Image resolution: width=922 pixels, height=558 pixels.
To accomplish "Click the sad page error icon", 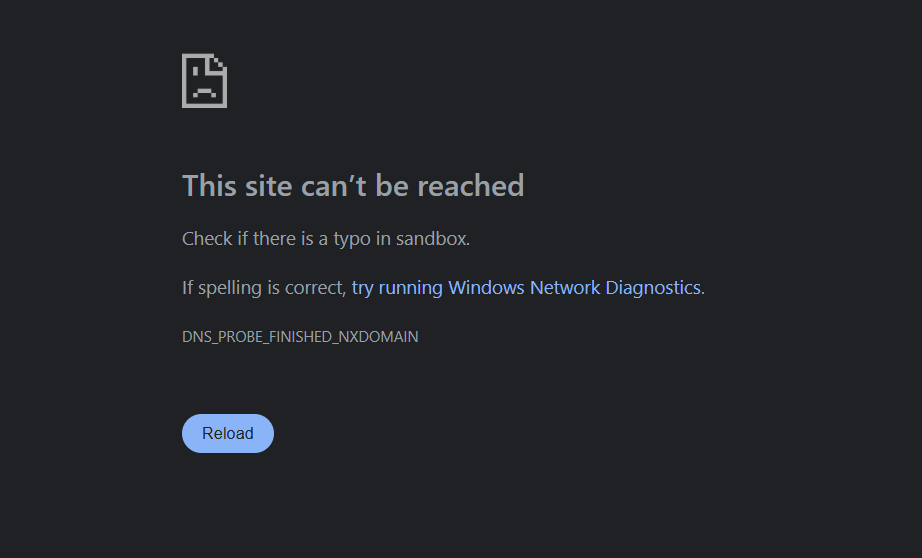I will [204, 81].
